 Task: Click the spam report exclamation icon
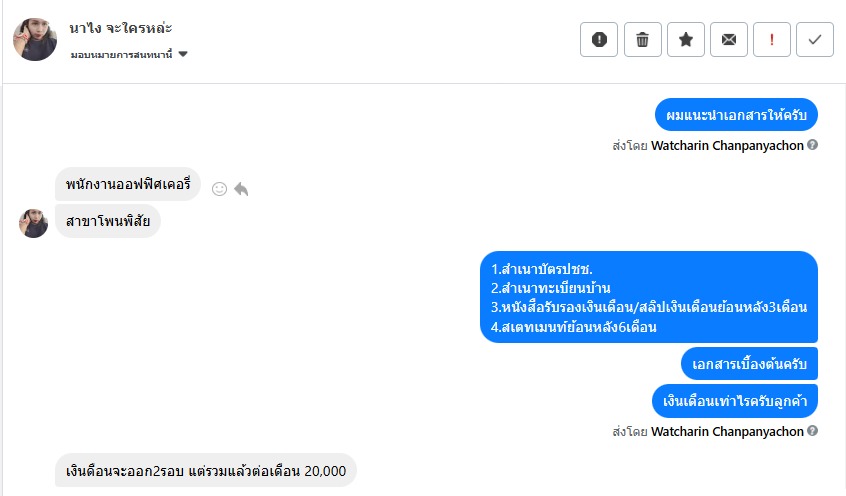599,40
